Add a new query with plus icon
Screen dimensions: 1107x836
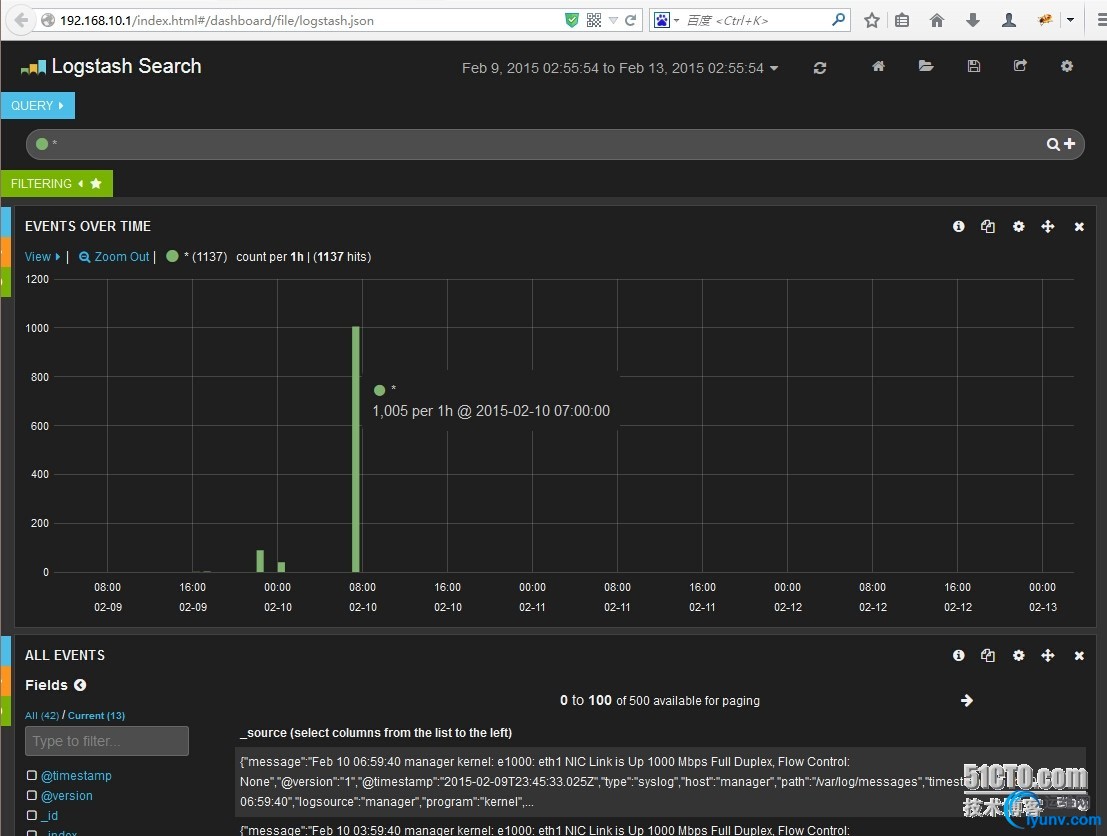(x=1070, y=143)
